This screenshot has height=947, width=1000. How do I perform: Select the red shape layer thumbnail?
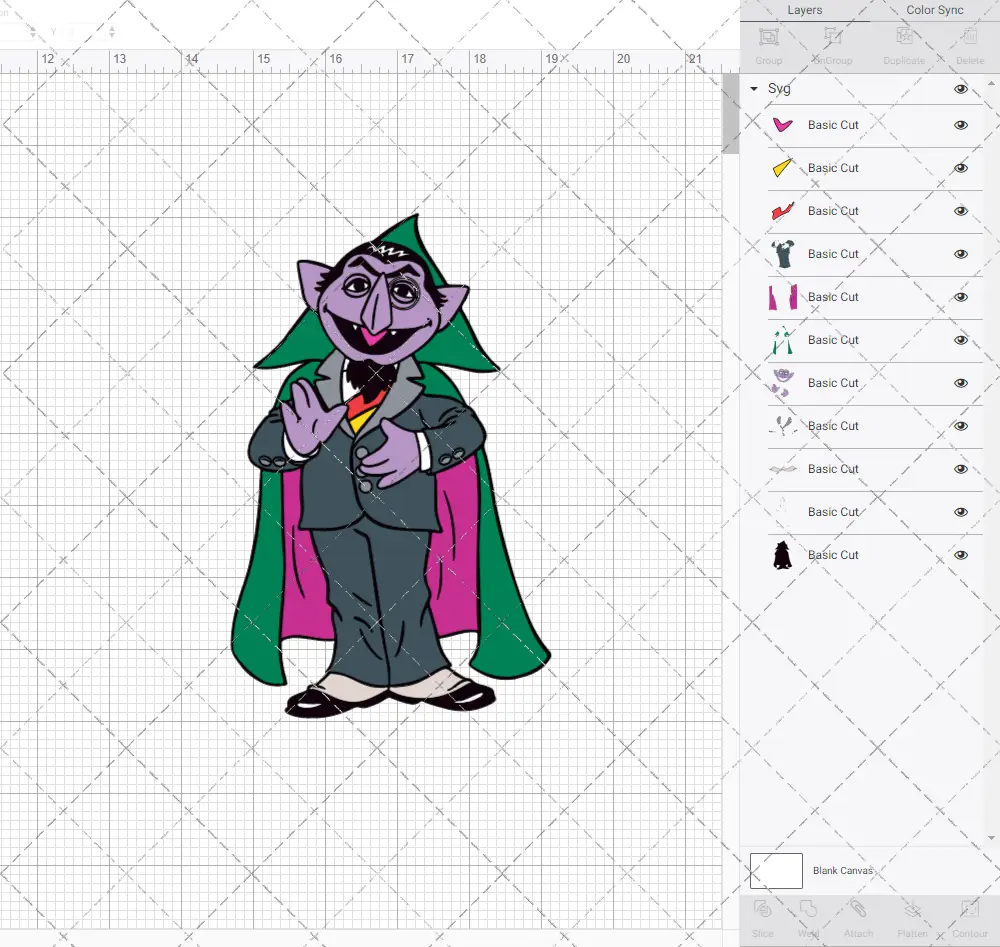783,211
